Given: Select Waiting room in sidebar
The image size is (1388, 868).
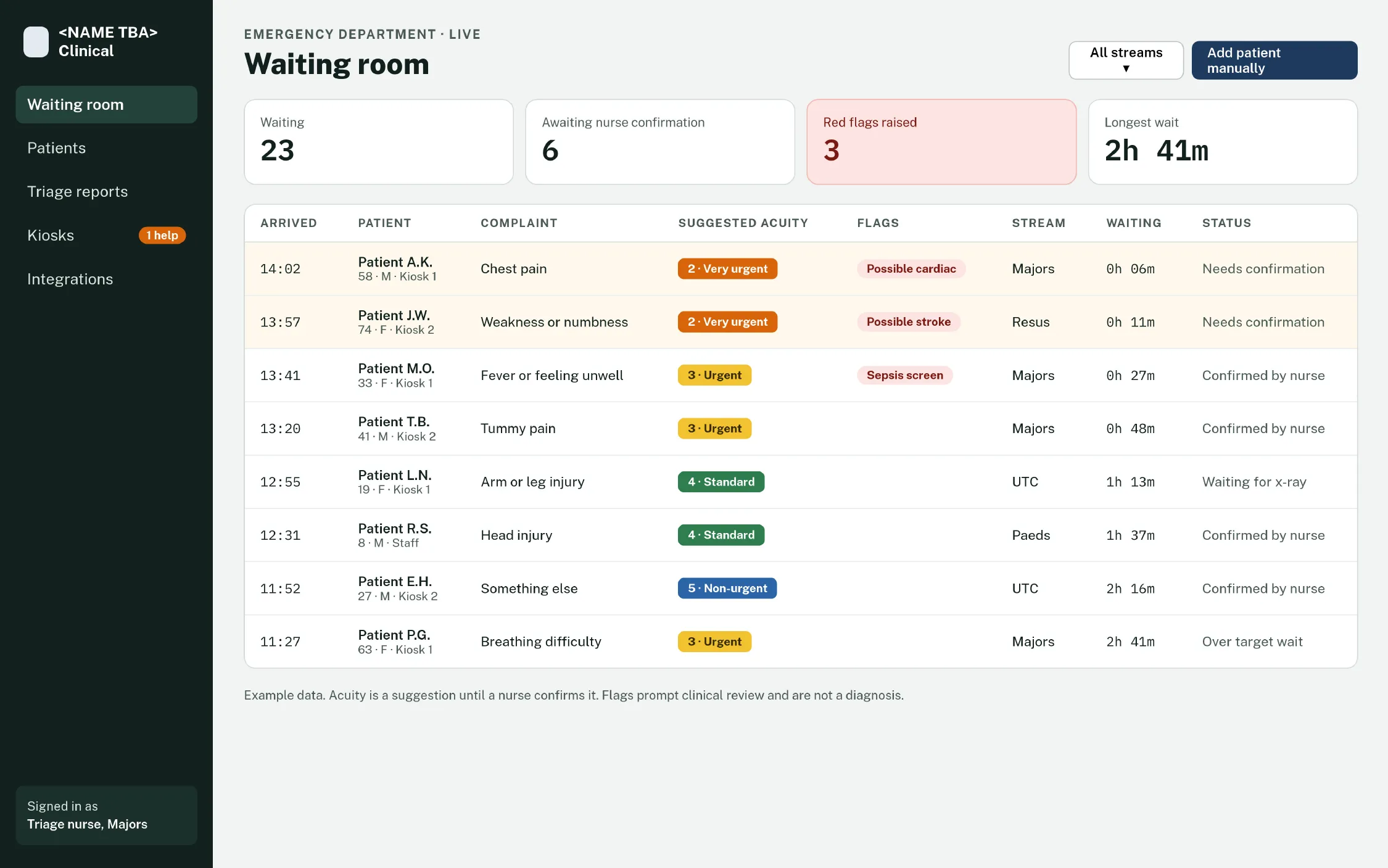Looking at the screenshot, I should pos(106,104).
